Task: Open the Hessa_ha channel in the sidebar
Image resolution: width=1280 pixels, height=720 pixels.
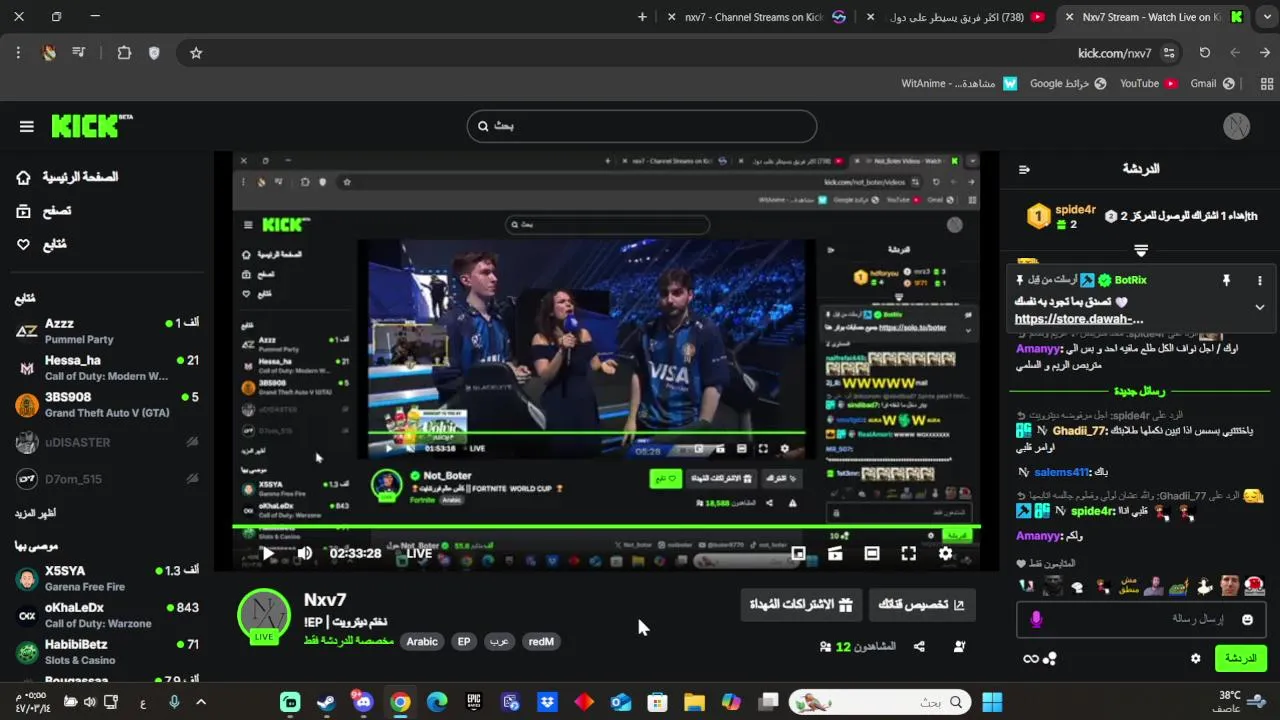Action: (106, 368)
